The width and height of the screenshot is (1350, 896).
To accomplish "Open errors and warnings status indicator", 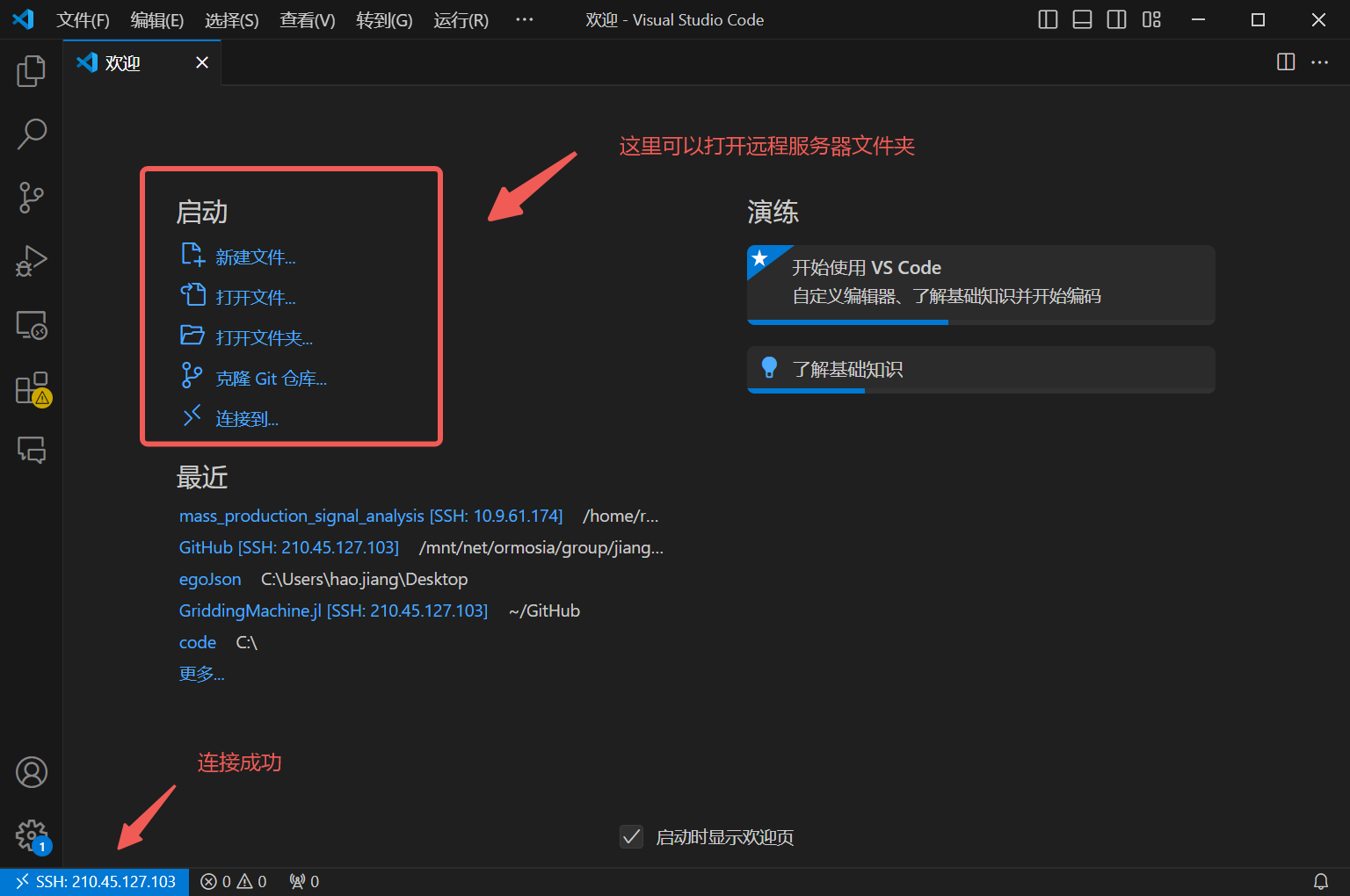I will 234,881.
